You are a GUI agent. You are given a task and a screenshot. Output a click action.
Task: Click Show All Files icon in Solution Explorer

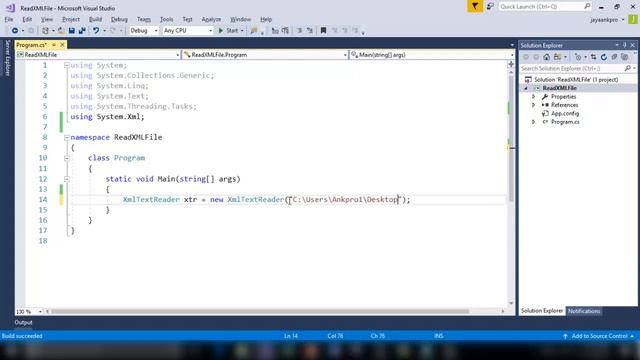pyautogui.click(x=624, y=57)
